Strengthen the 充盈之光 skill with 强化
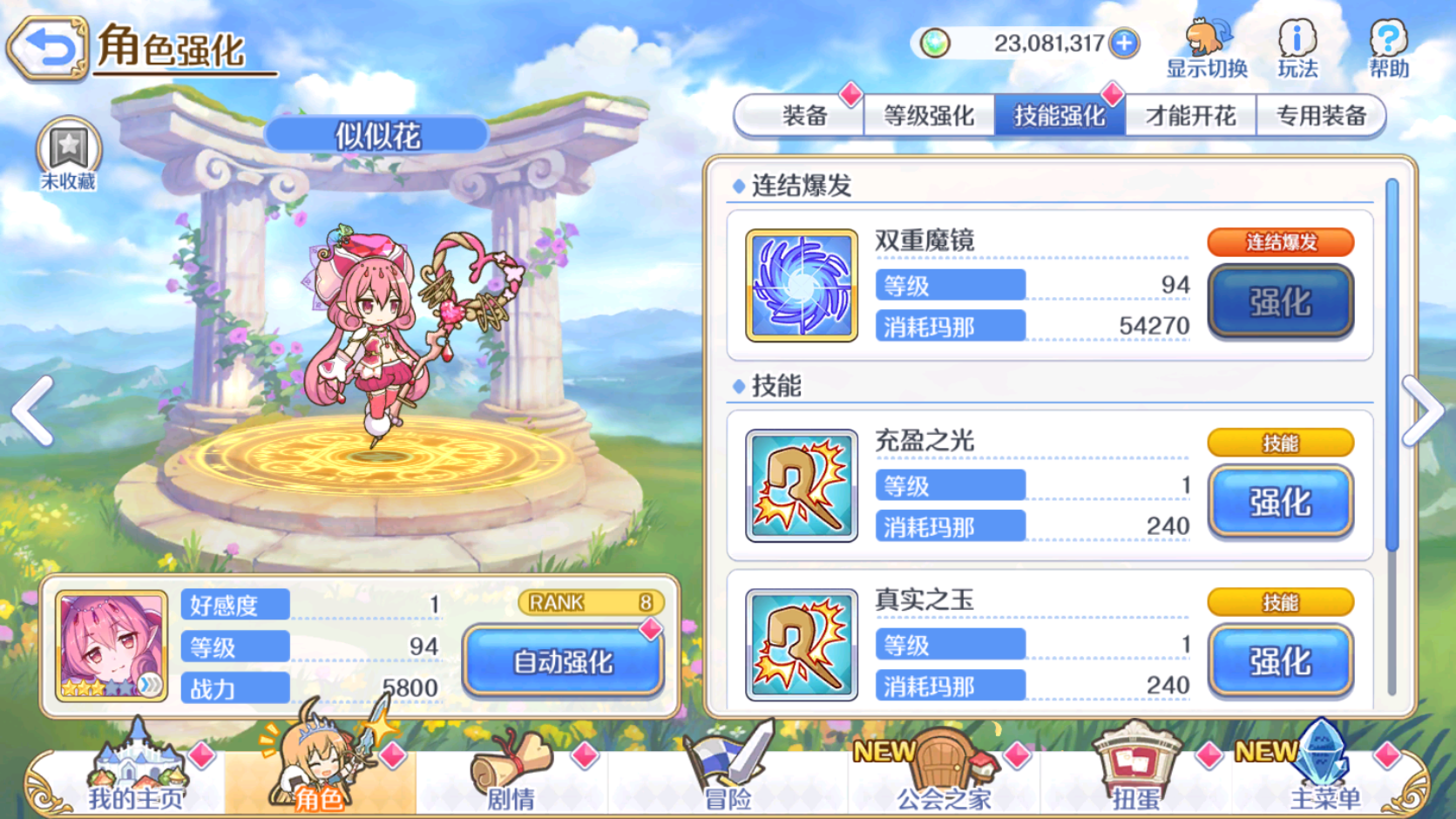Screen dimensions: 1456x819 (1280, 503)
